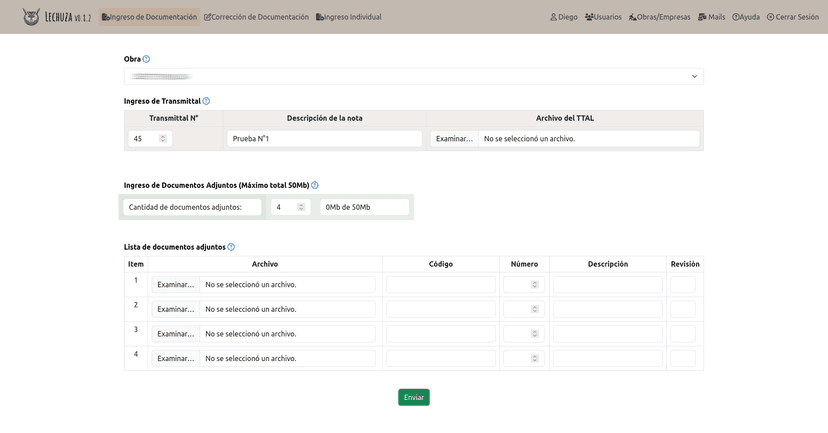This screenshot has width=828, height=433.
Task: Click the Revisión field in row 3
Action: [683, 334]
